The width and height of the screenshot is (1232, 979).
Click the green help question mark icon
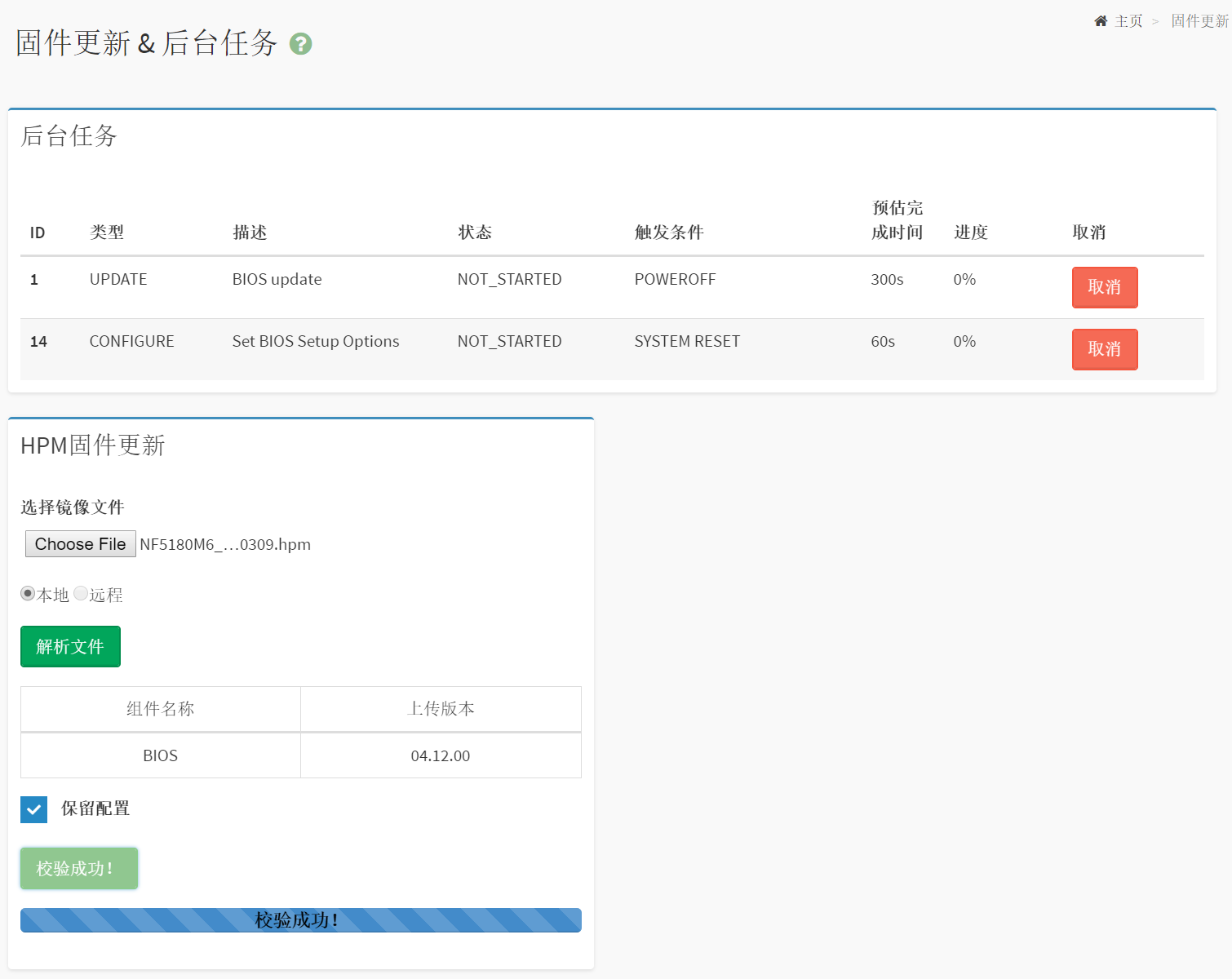pos(300,44)
